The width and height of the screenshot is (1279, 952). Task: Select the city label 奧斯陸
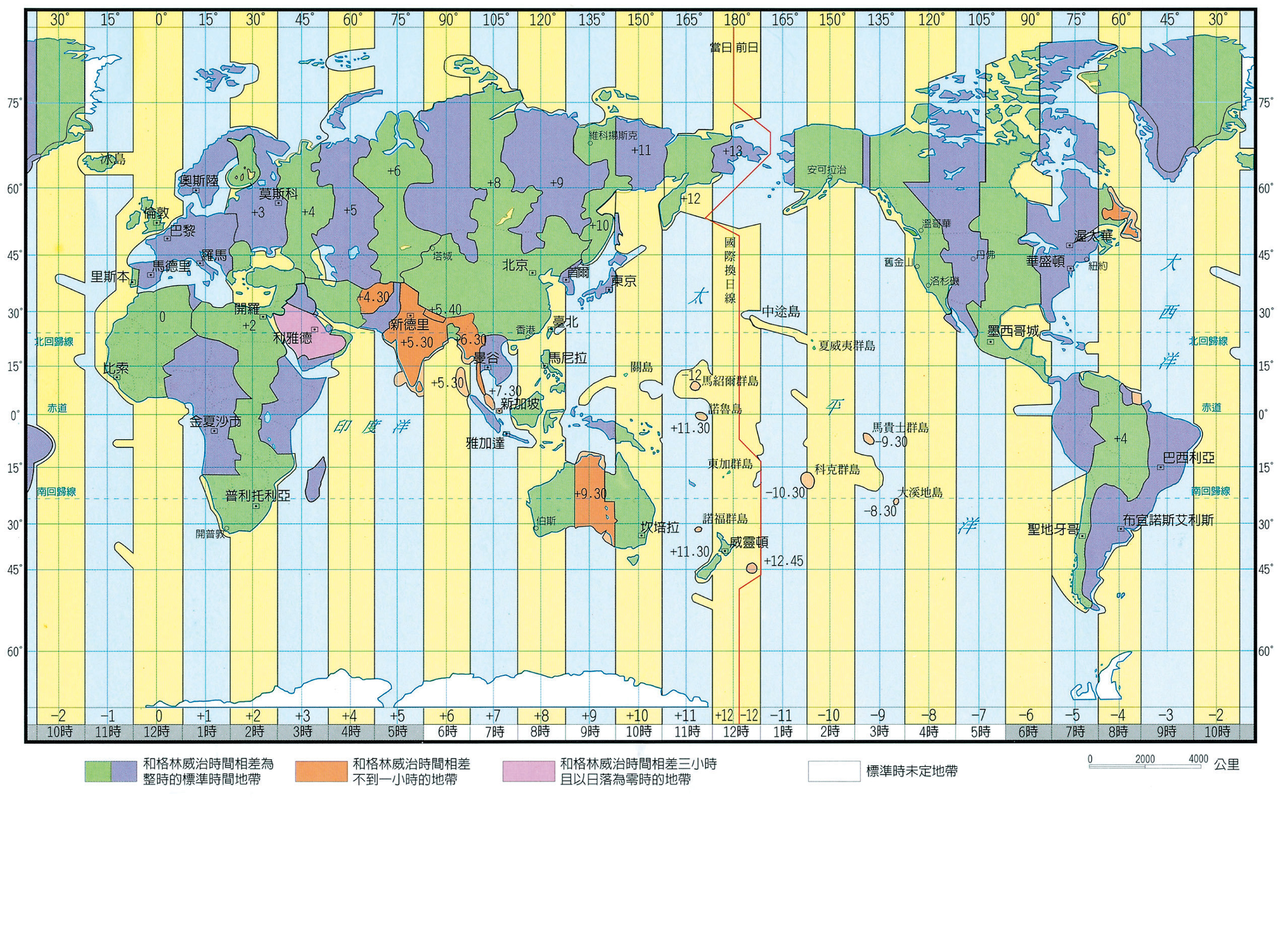click(199, 181)
